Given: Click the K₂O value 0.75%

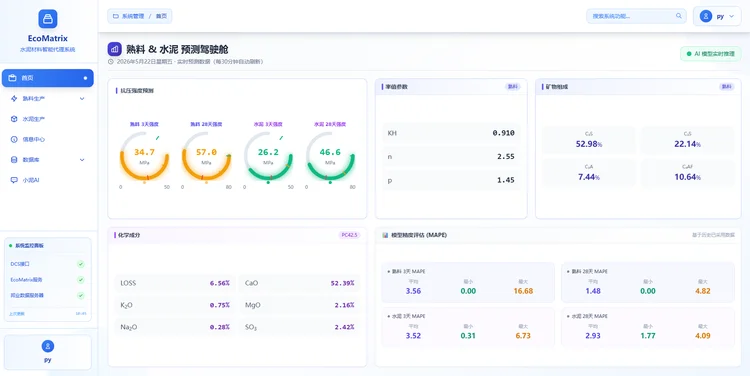Looking at the screenshot, I should click(x=220, y=305).
